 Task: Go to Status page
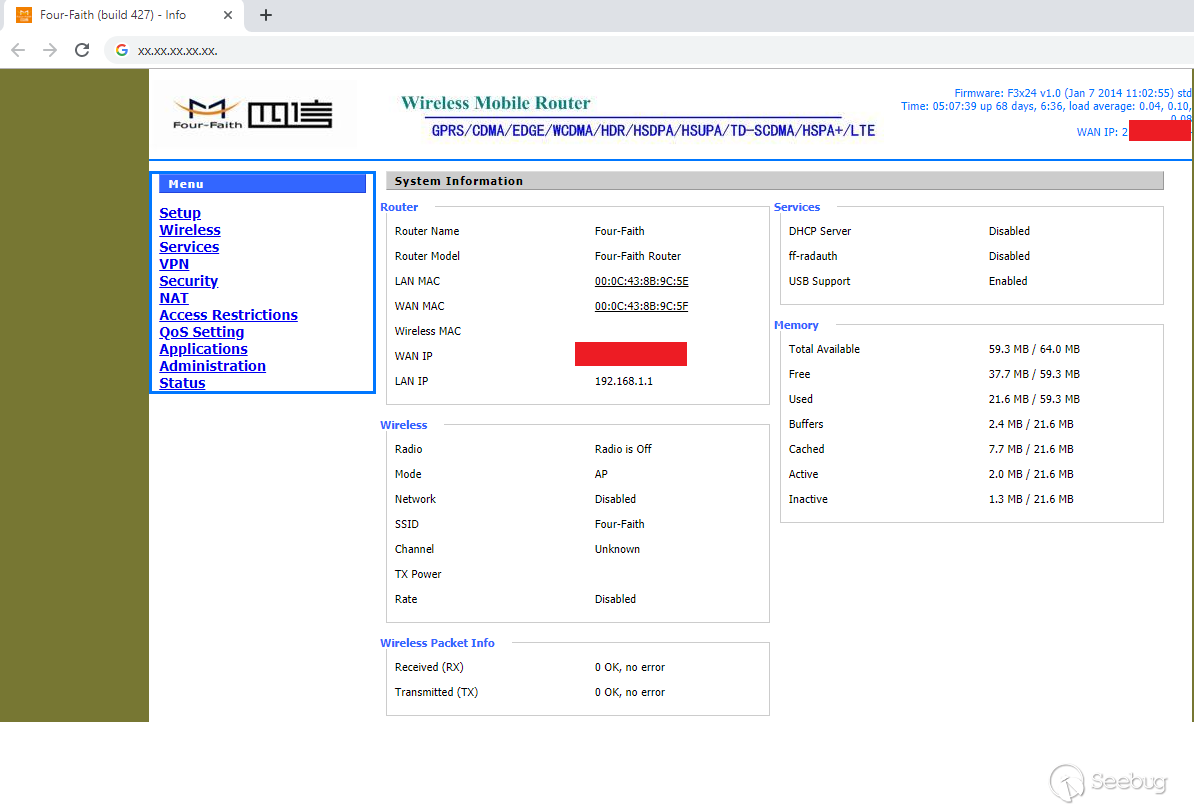(x=182, y=383)
